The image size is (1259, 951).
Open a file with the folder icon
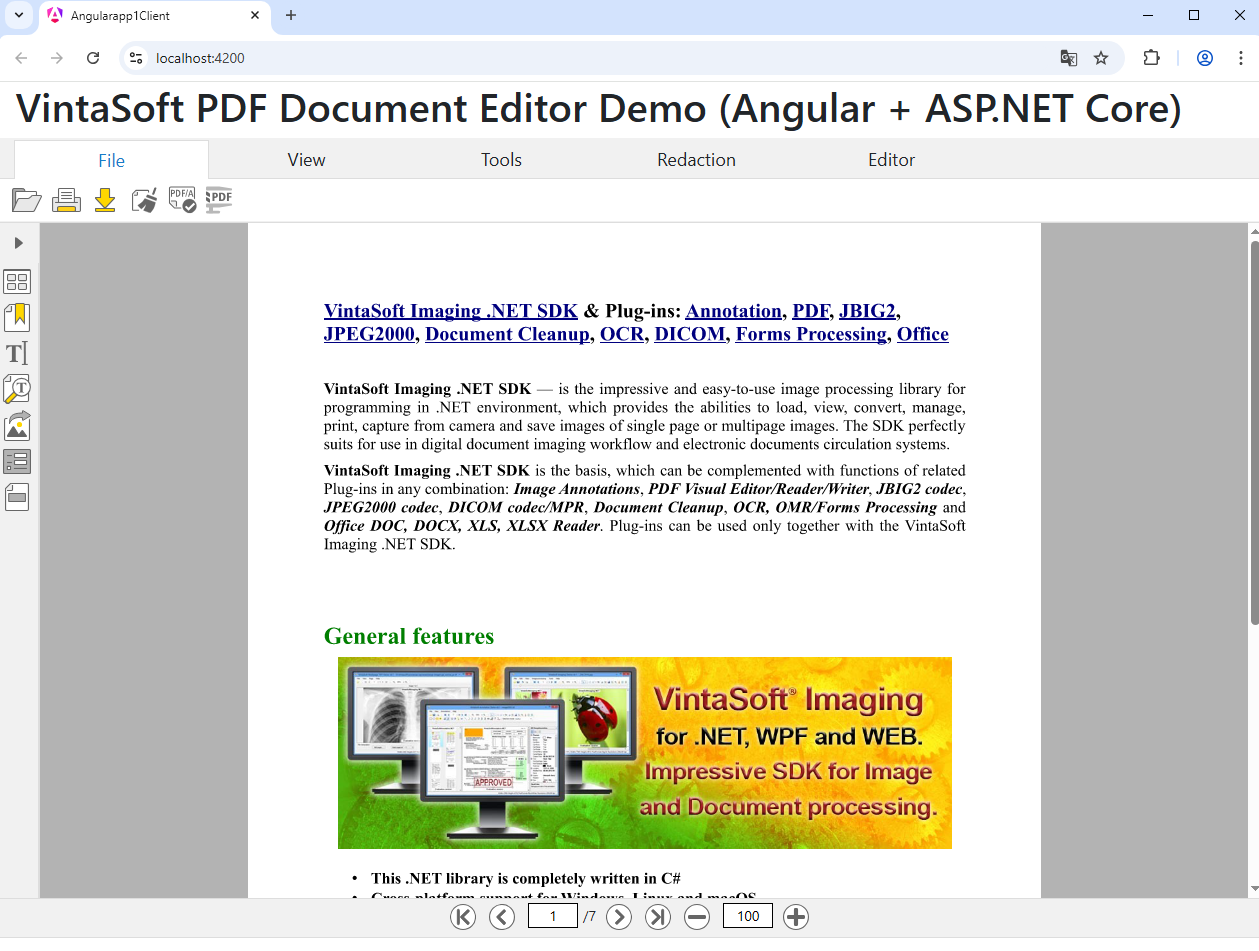tap(27, 200)
